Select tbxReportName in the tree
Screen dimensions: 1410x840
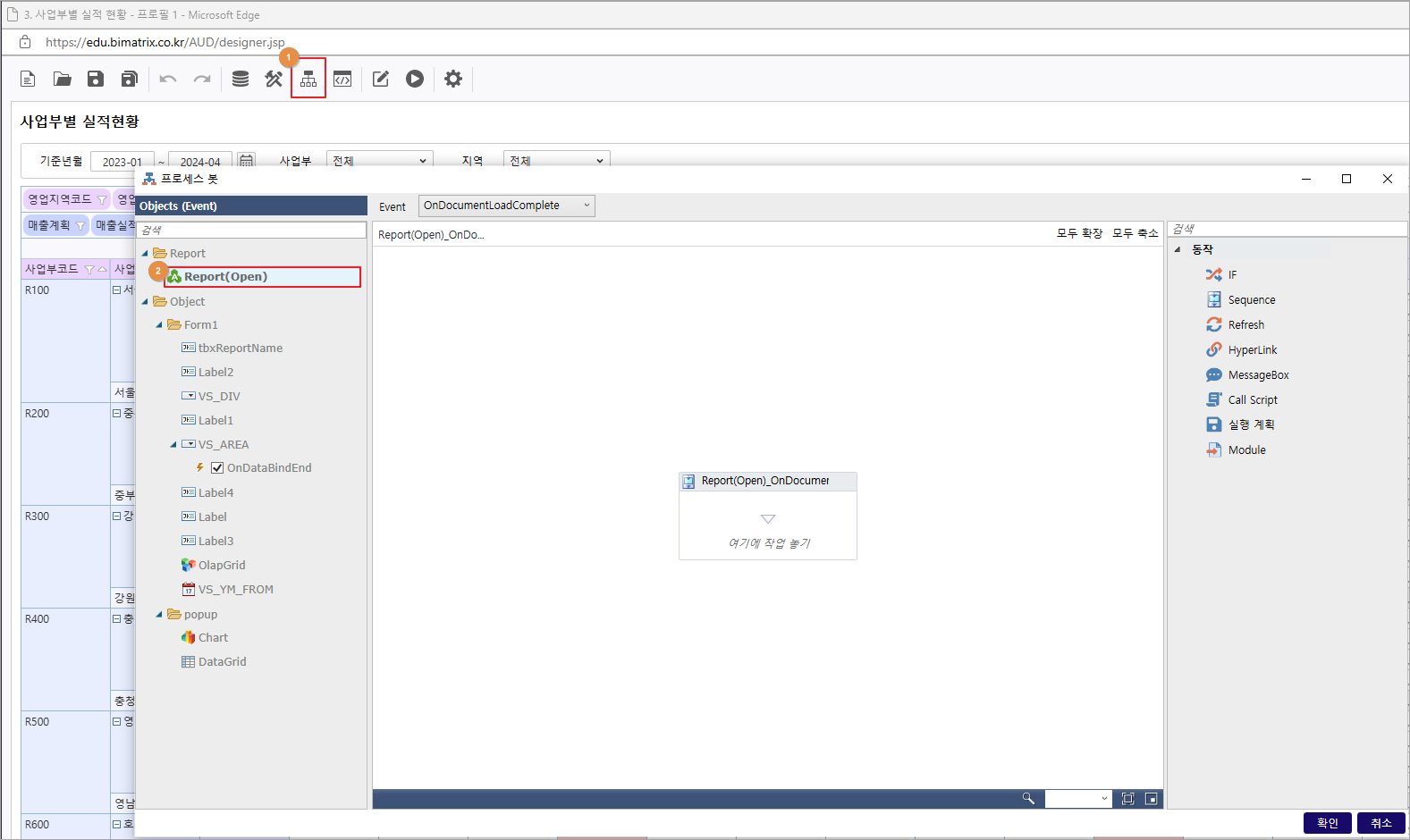coord(232,349)
